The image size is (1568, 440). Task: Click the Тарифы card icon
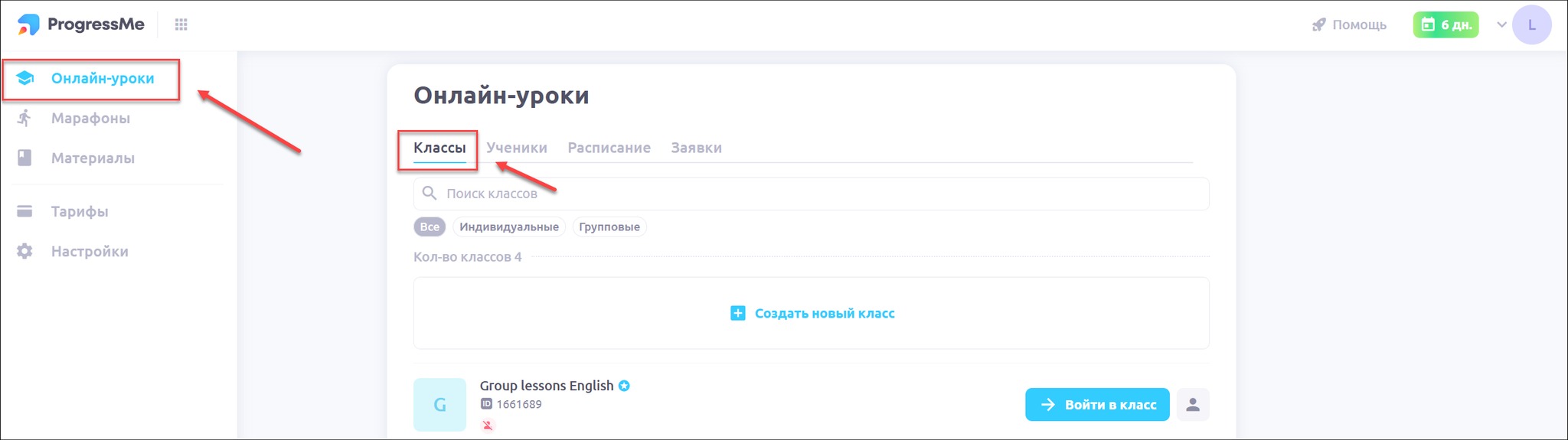pos(24,211)
